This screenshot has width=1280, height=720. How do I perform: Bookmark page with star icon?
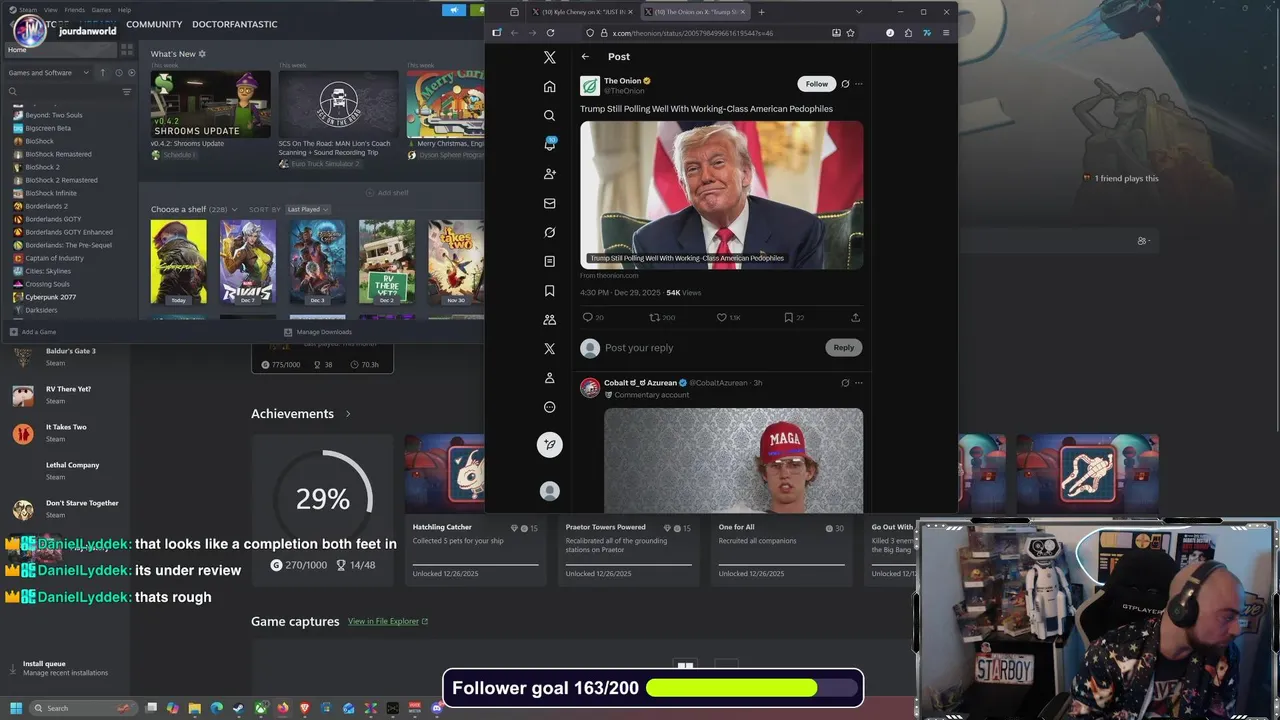tap(850, 33)
